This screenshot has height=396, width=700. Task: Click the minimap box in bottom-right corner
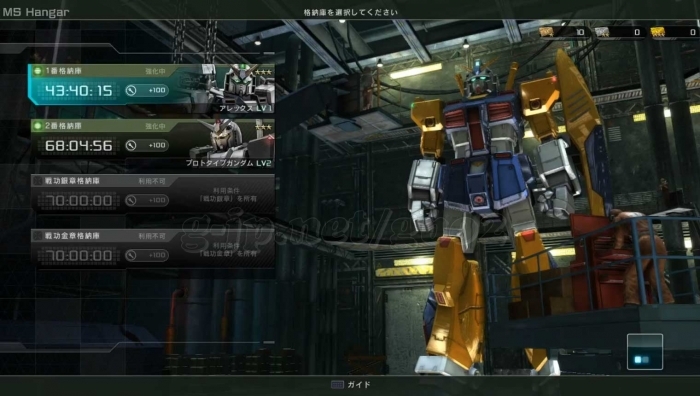point(645,352)
